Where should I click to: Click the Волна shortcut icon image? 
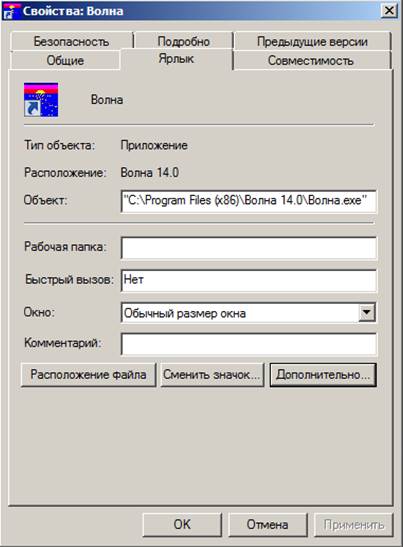click(x=41, y=100)
